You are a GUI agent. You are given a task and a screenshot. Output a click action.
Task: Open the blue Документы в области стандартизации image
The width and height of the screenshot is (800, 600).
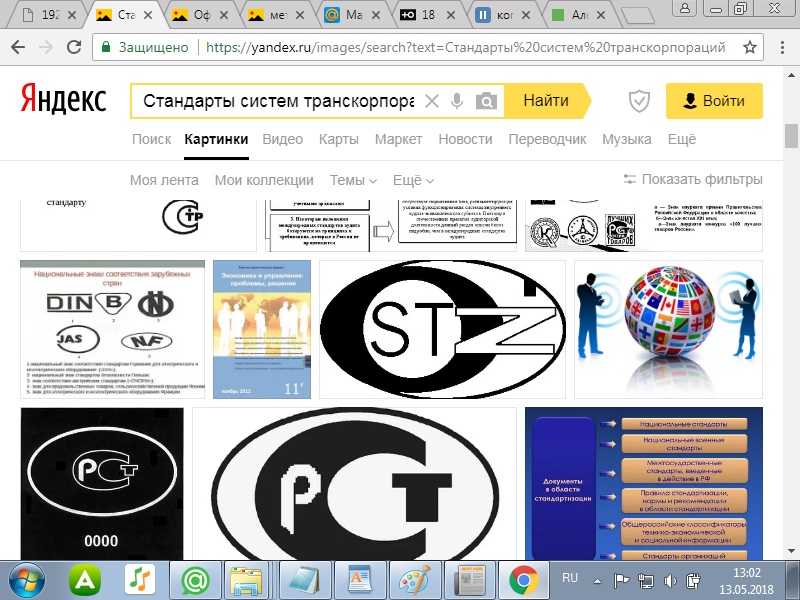(644, 484)
